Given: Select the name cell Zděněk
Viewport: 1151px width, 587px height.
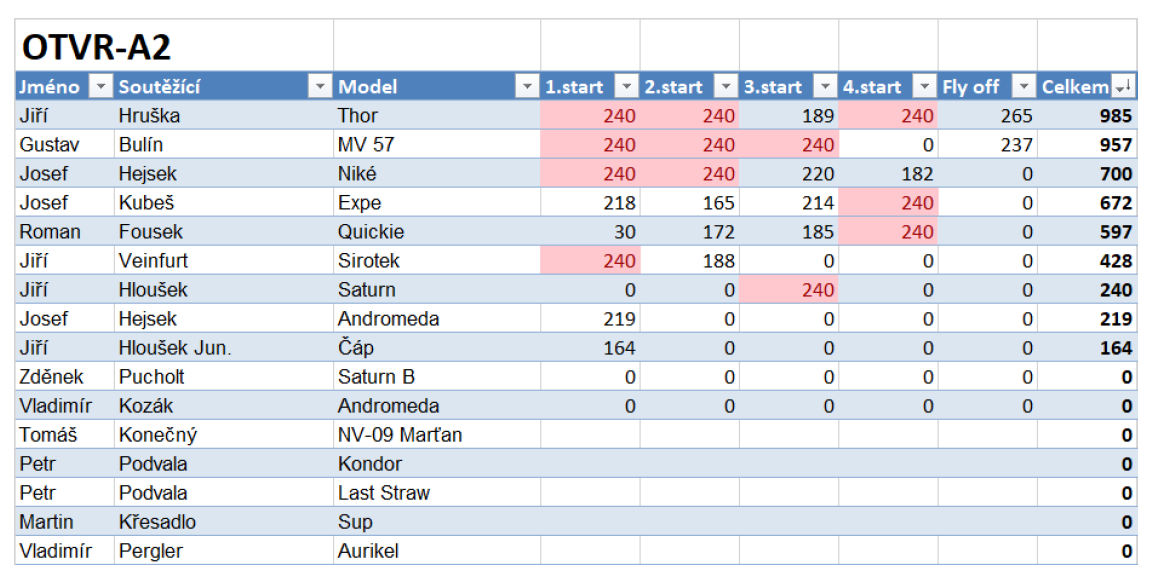Looking at the screenshot, I should click(x=65, y=376).
